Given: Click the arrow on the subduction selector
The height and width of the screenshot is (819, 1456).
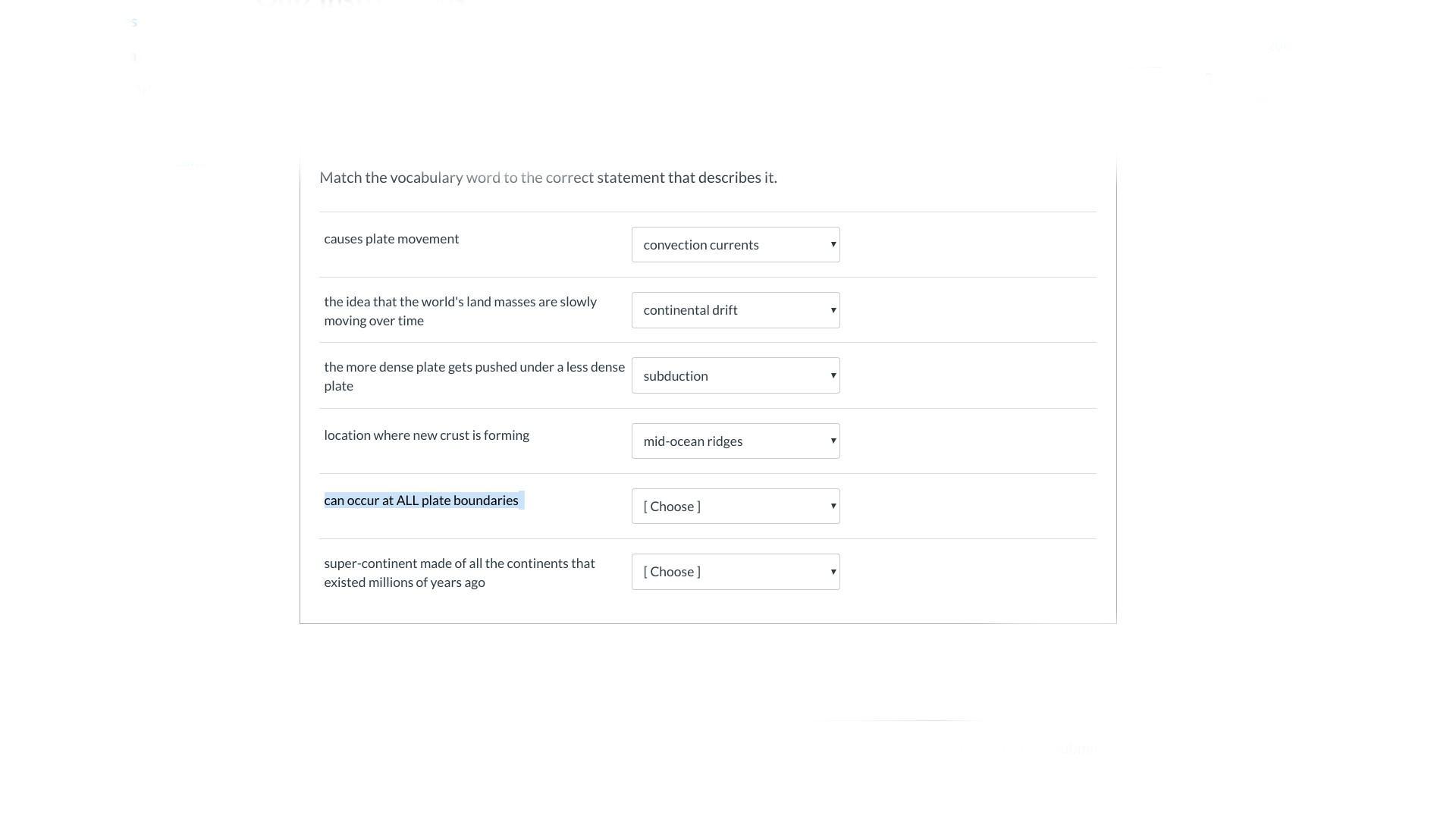Looking at the screenshot, I should [x=833, y=375].
